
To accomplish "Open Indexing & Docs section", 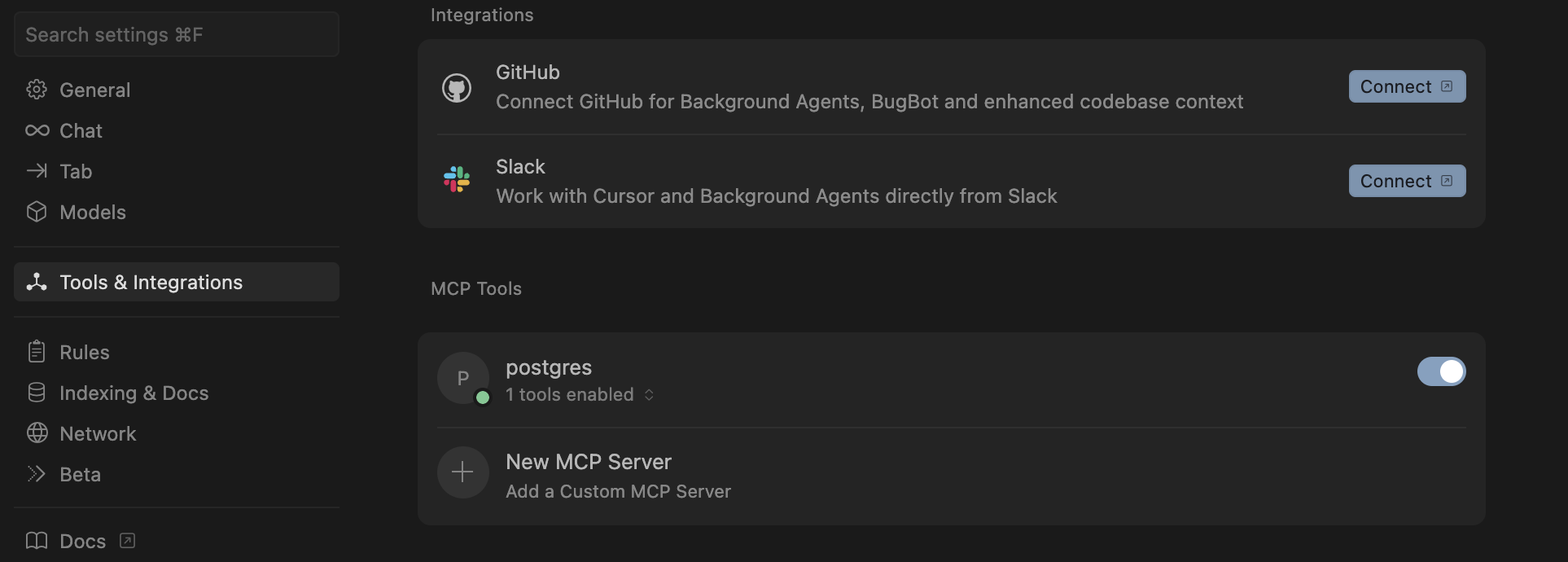I will (x=177, y=393).
